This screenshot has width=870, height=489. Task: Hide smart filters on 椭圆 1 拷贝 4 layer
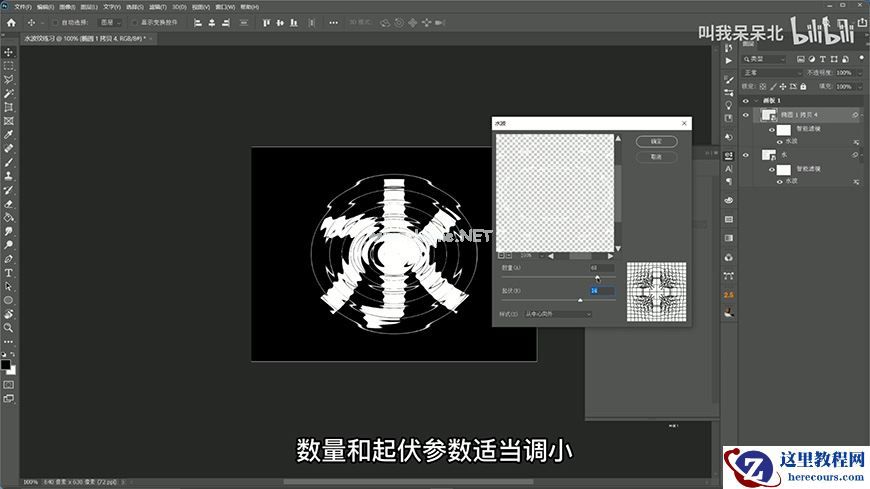(x=771, y=130)
